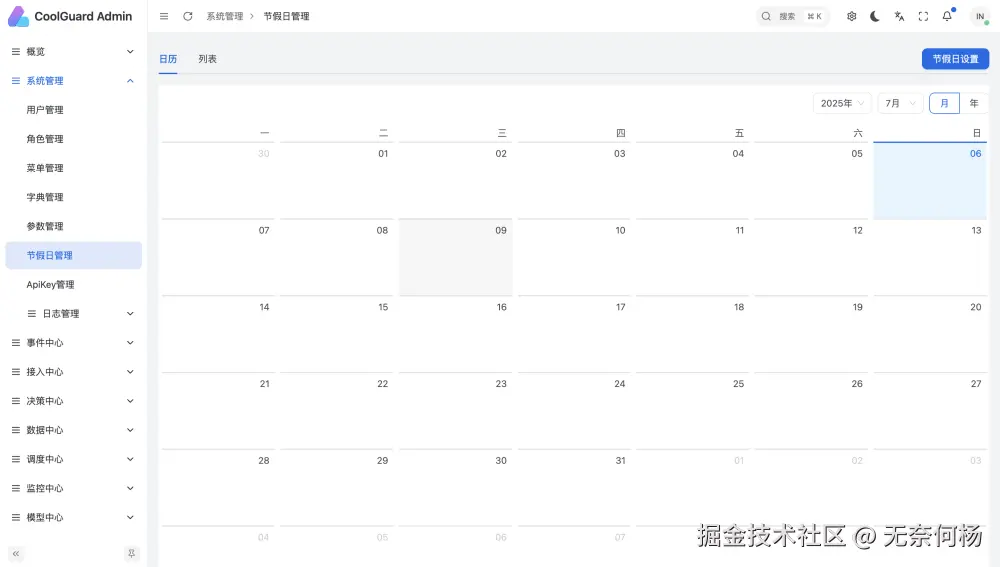Select calendar date 28
Viewport: 1000px width, 567px height.
218,488
